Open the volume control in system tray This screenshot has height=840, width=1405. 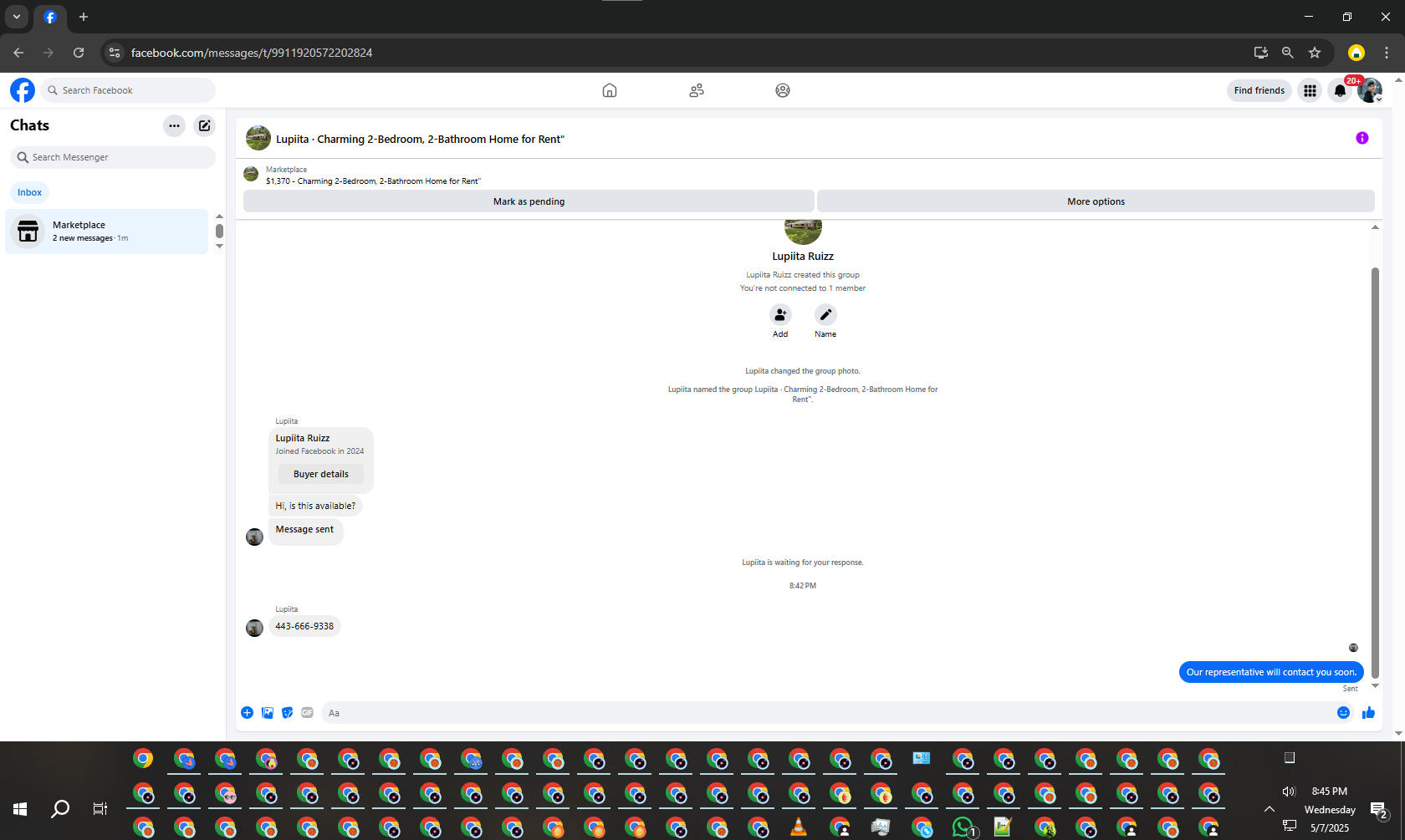1289,792
